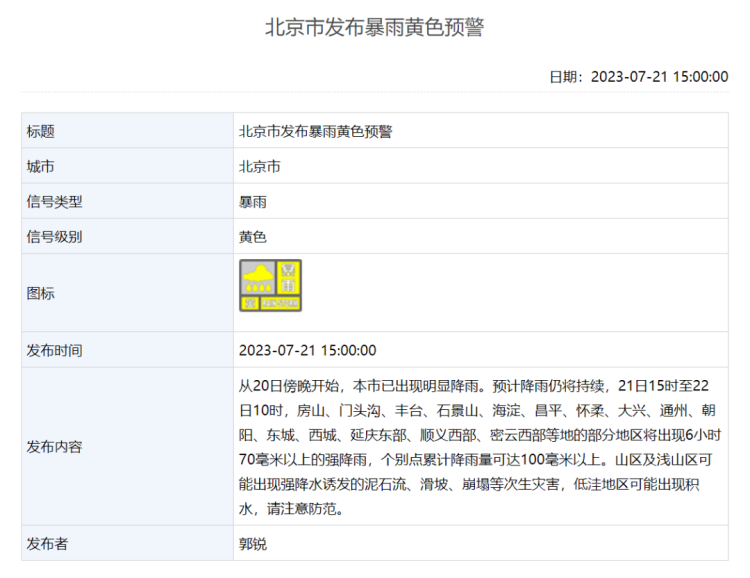Image resolution: width=750 pixels, height=578 pixels.
Task: Click the title value in the 标题 row
Action: 316,131
